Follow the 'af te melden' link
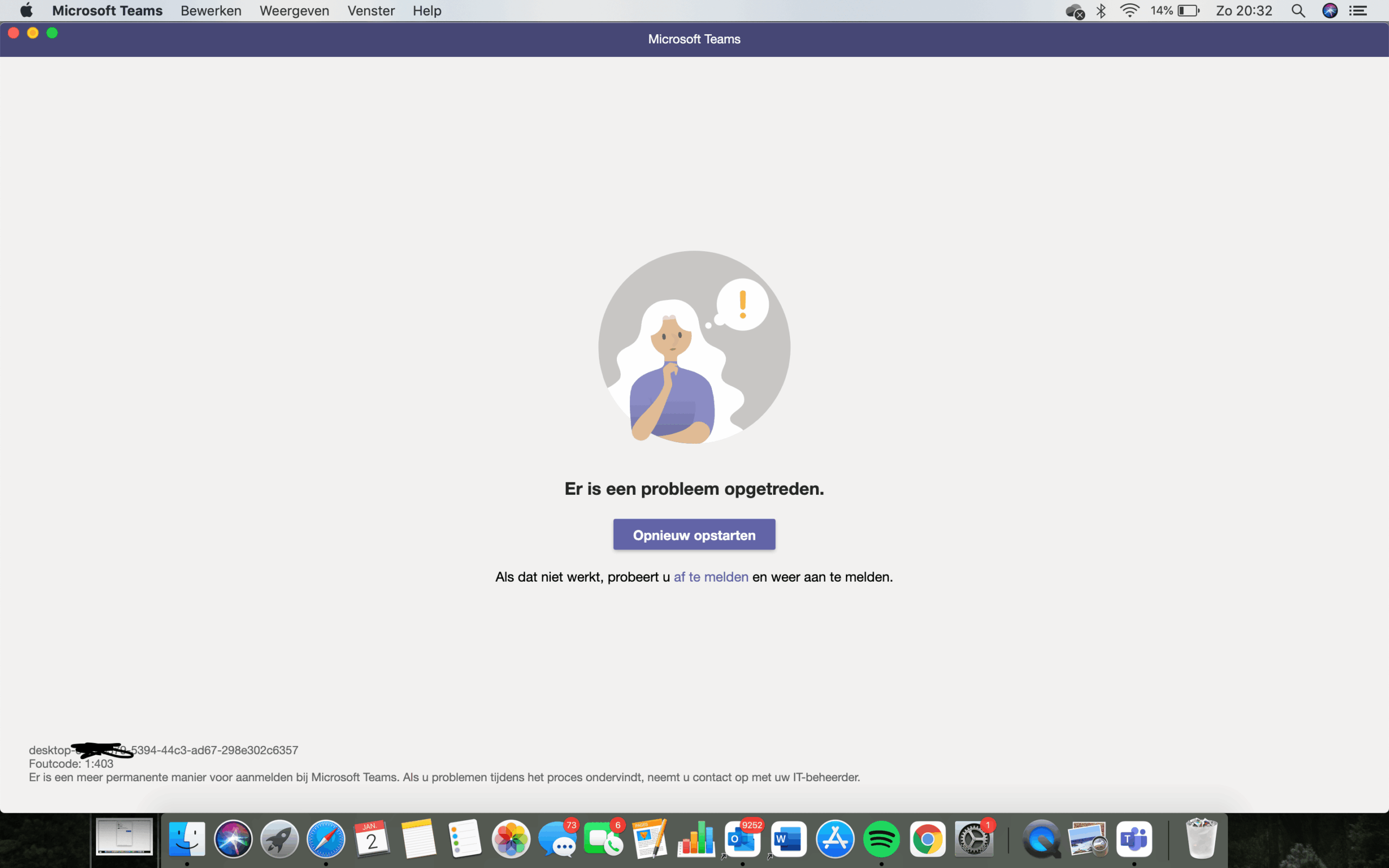The height and width of the screenshot is (868, 1389). [711, 577]
